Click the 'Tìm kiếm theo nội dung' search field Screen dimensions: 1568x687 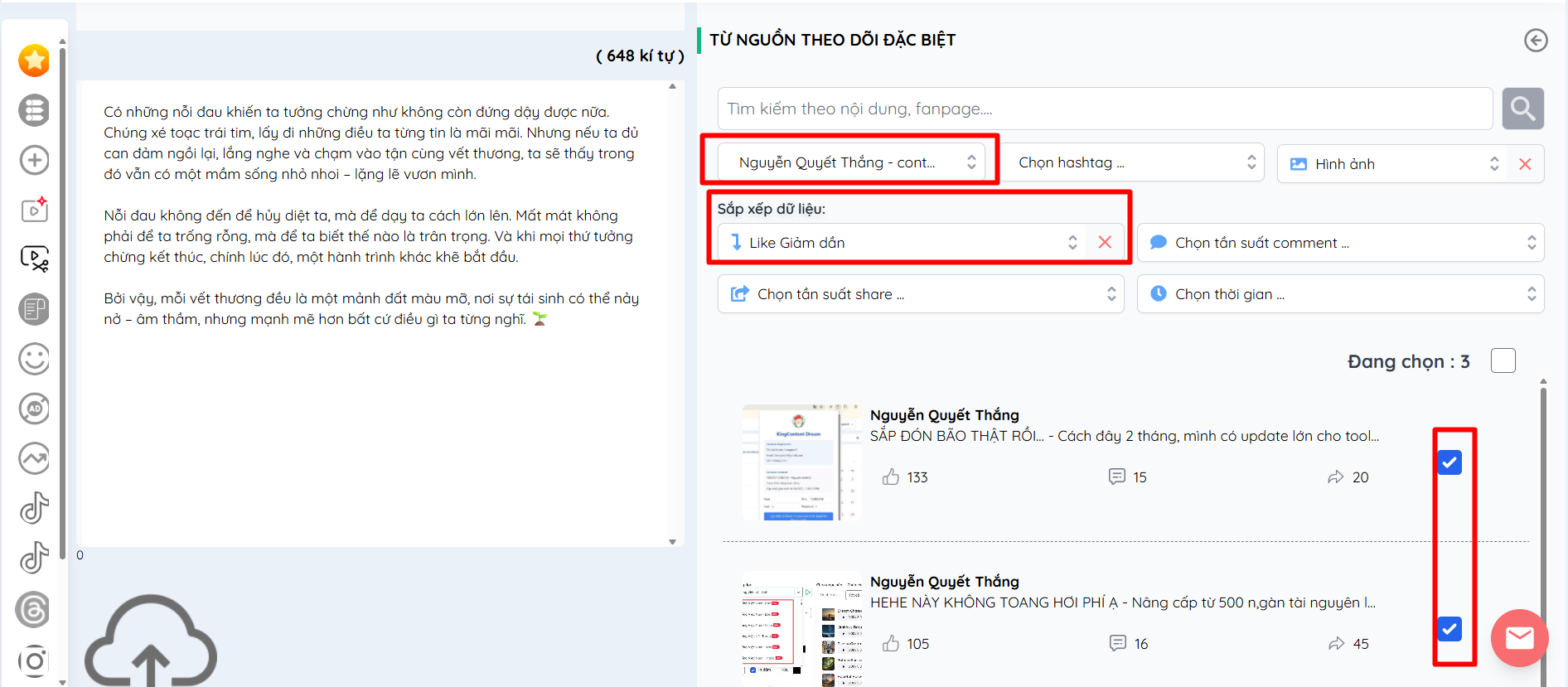(1105, 109)
